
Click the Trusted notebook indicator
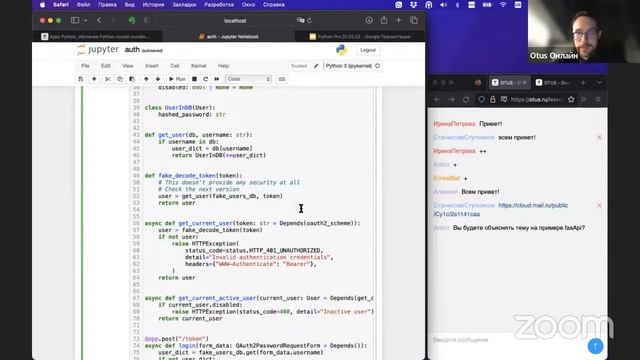299,66
